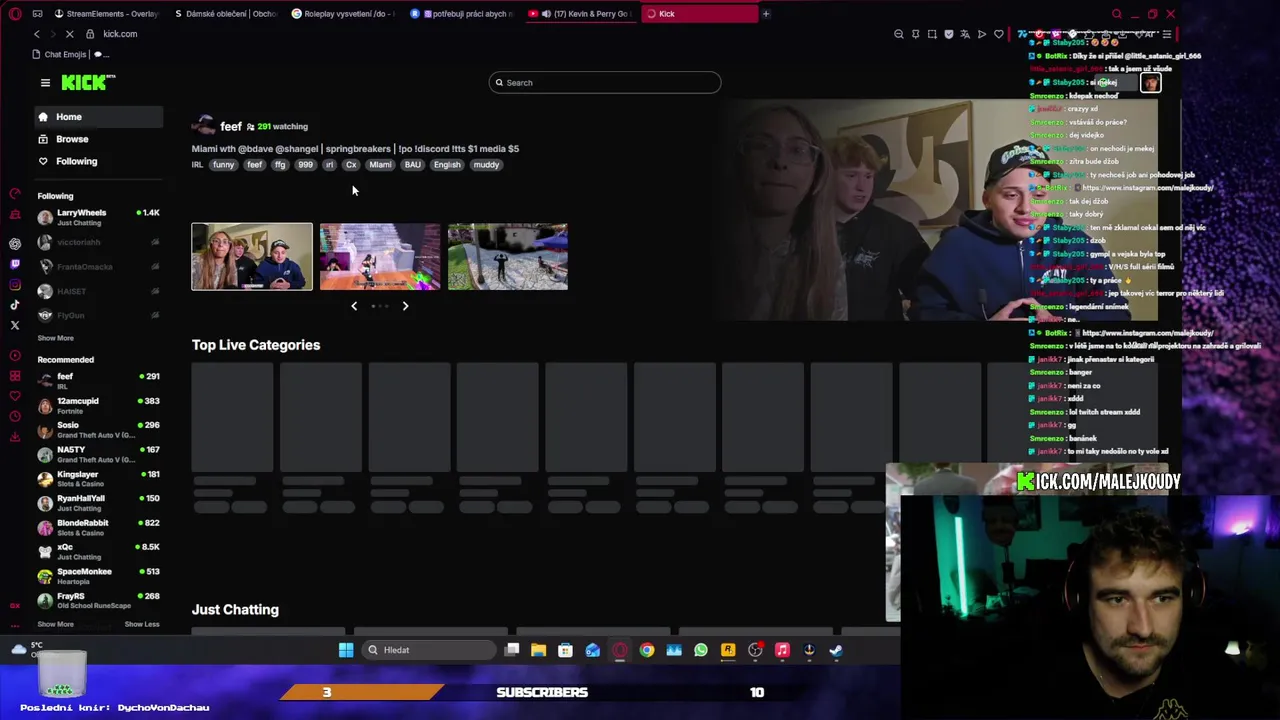Image resolution: width=1280 pixels, height=720 pixels.
Task: Select the third featured stream thumbnail
Action: pyautogui.click(x=508, y=257)
